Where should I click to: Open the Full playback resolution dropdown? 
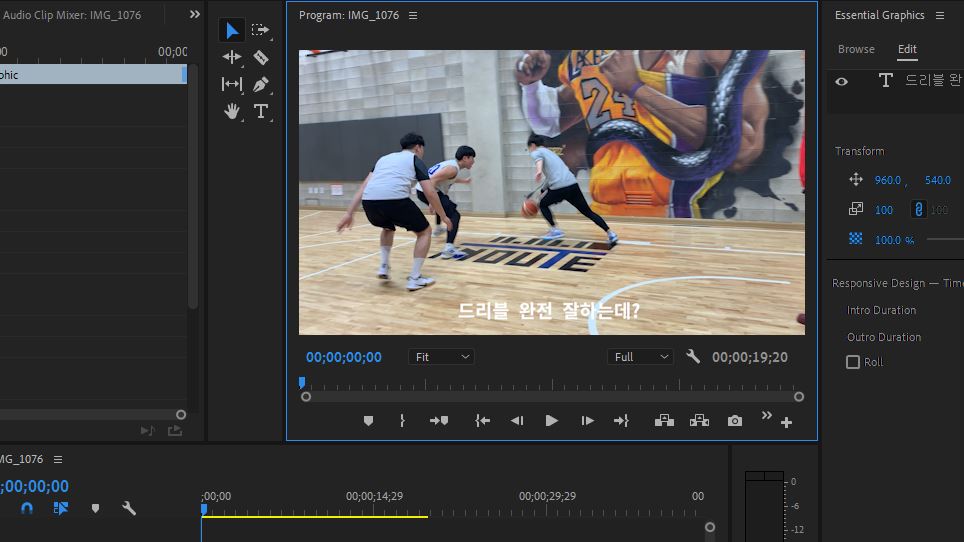pyautogui.click(x=641, y=357)
